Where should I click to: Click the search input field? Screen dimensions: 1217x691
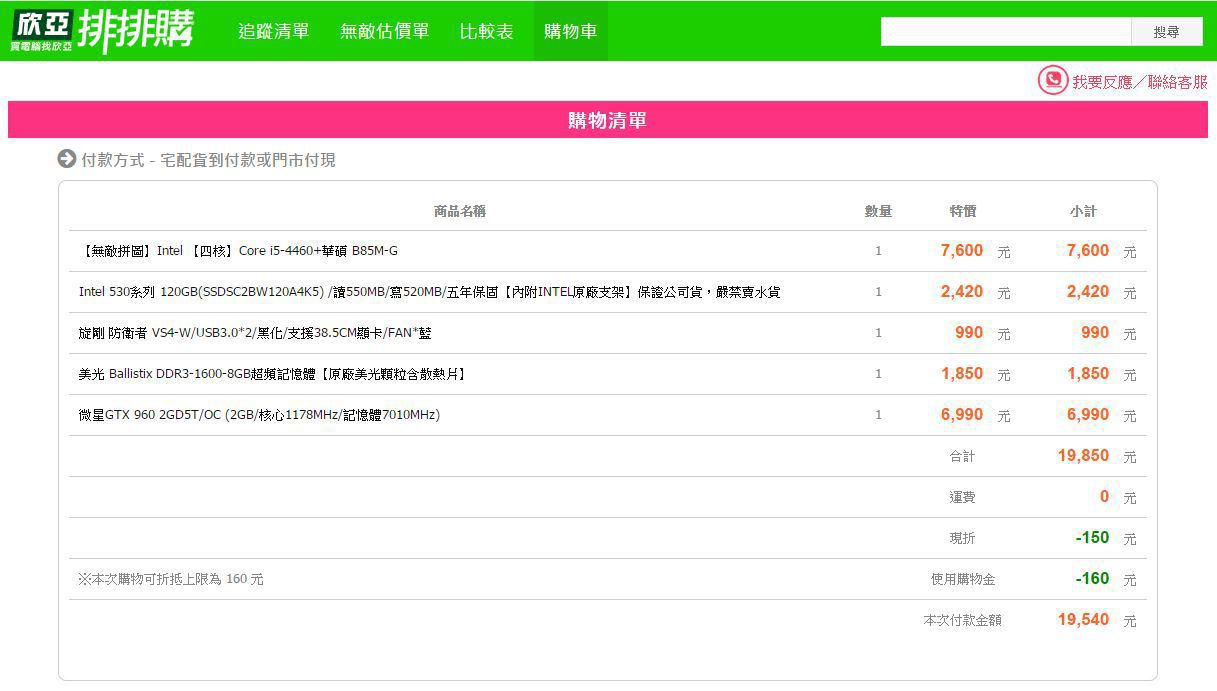[1006, 32]
